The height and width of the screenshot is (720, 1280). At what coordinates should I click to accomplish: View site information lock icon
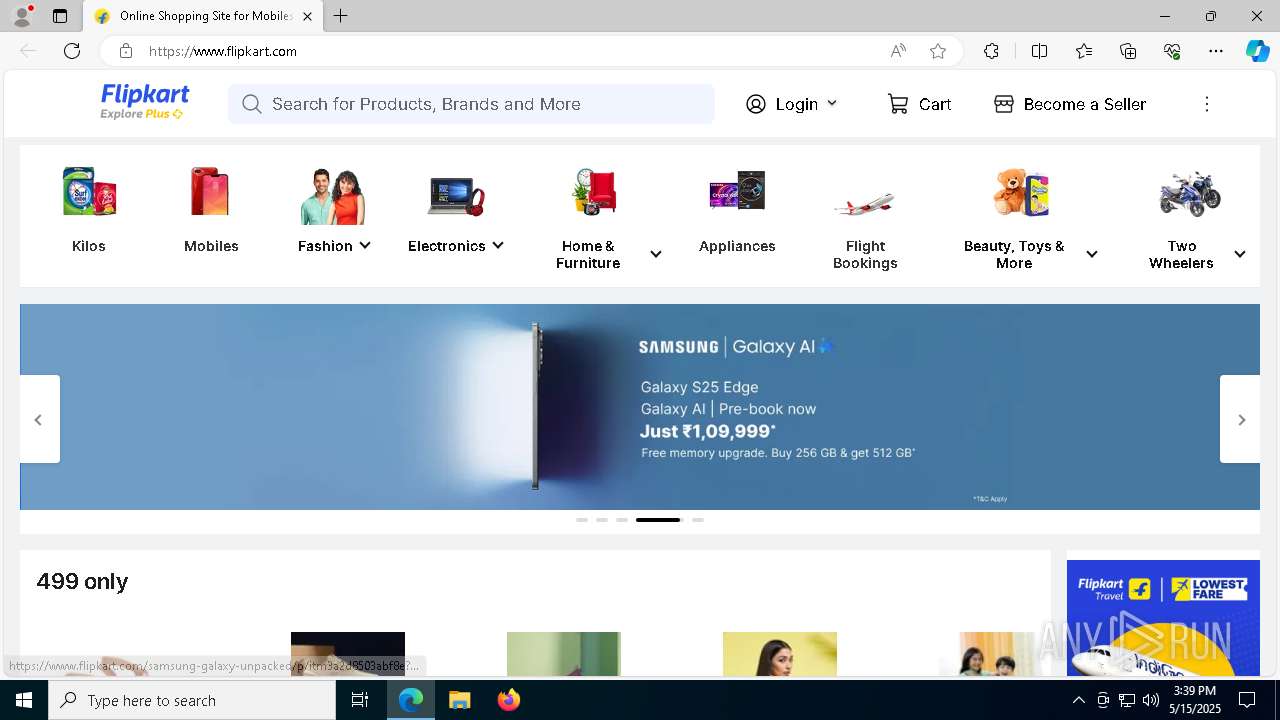126,51
